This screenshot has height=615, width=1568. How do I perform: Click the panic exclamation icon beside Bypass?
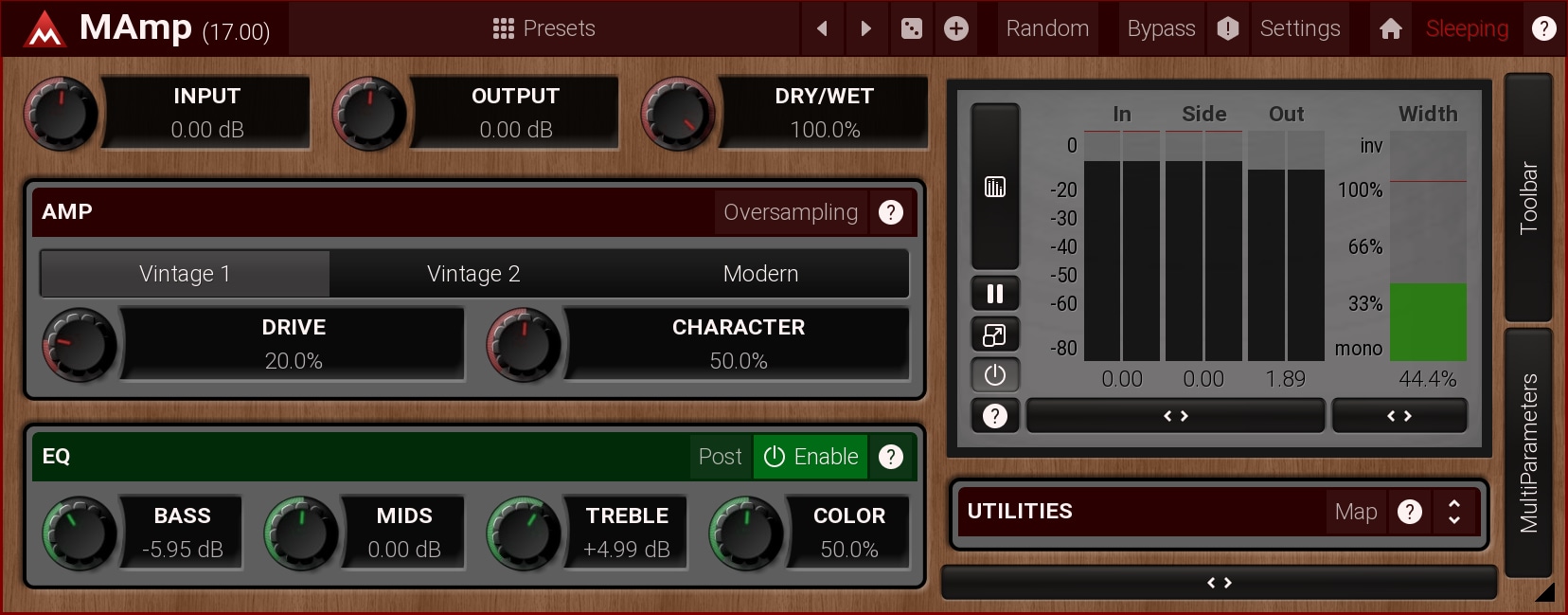(x=1227, y=28)
